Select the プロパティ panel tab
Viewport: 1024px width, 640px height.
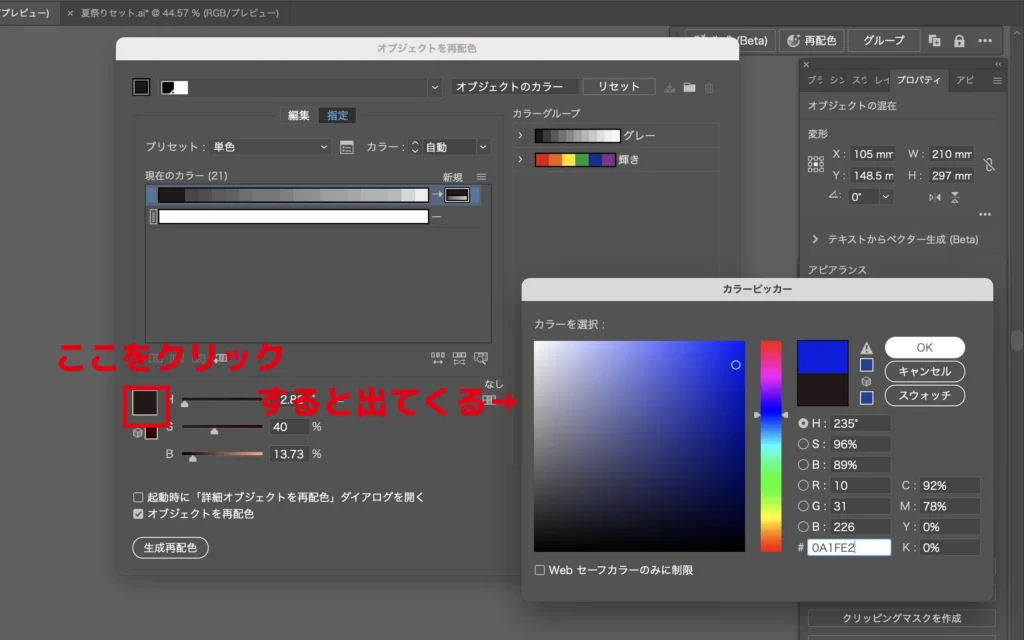point(919,80)
